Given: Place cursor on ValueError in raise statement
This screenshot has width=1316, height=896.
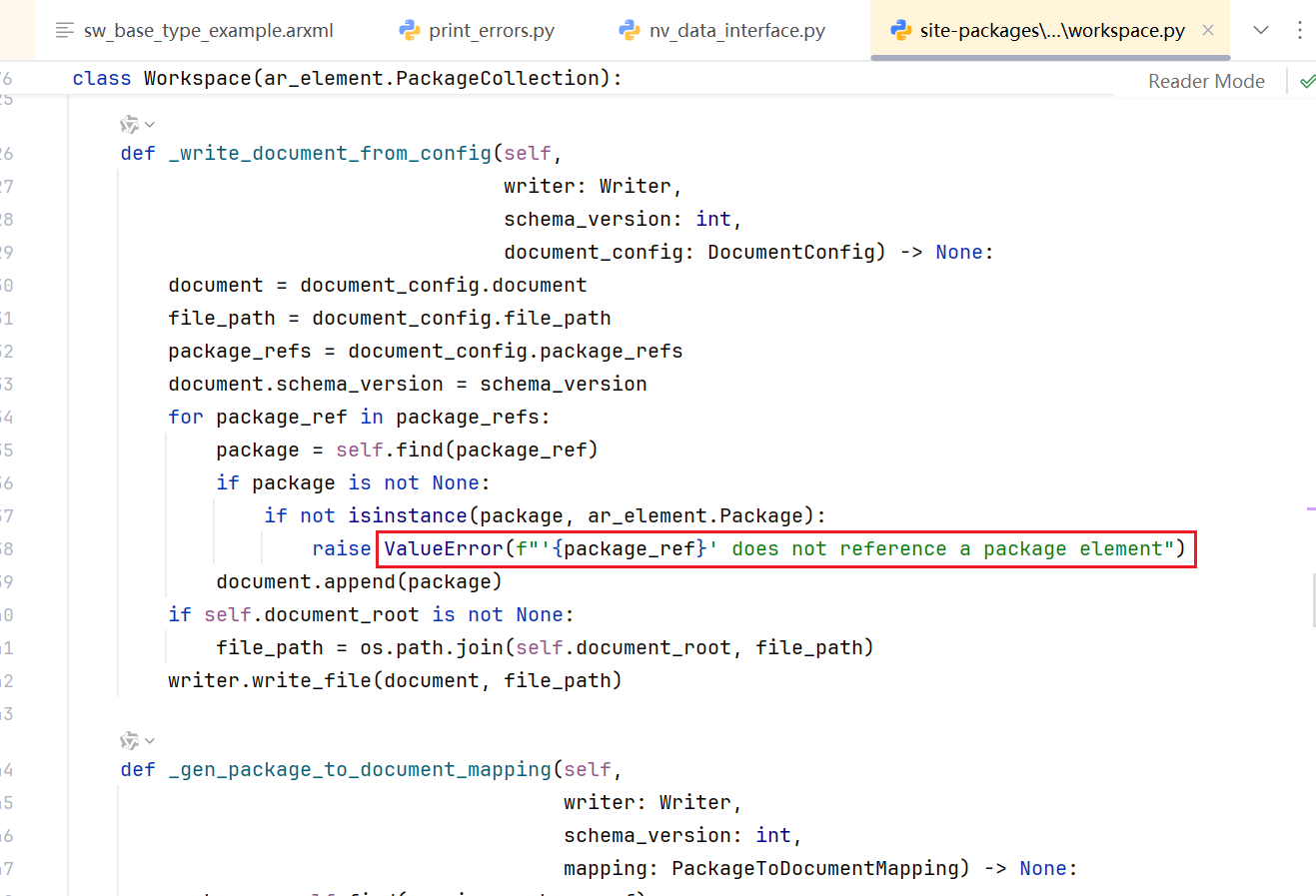Looking at the screenshot, I should click(444, 548).
